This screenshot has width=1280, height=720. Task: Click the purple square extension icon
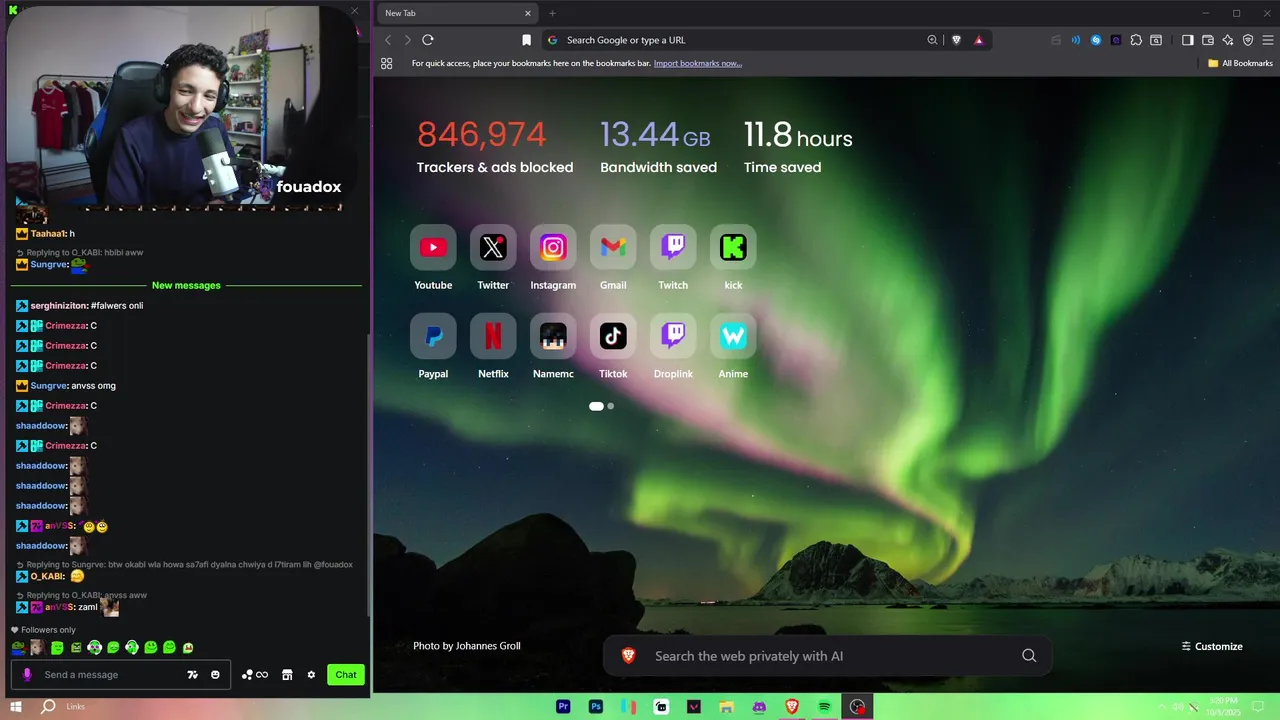coord(1115,40)
